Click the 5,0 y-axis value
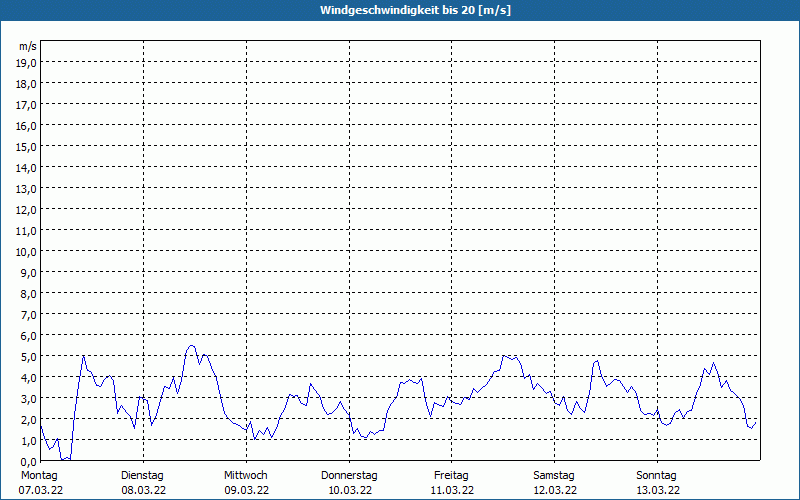This screenshot has height=500, width=800. 27,356
